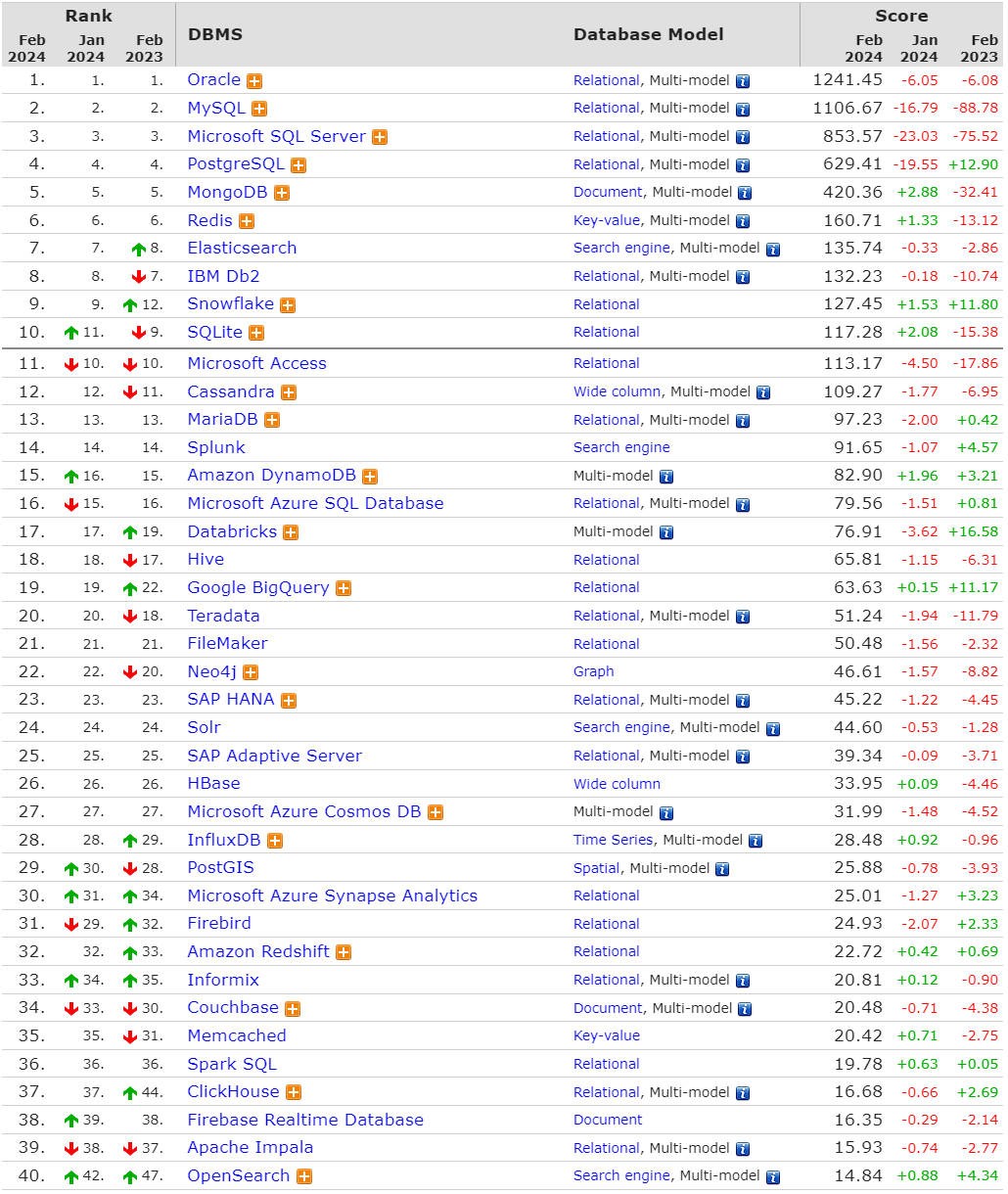Viewport: 1008px width, 1194px height.
Task: Click the plus icon beside InfluxDB
Action: coord(275,841)
